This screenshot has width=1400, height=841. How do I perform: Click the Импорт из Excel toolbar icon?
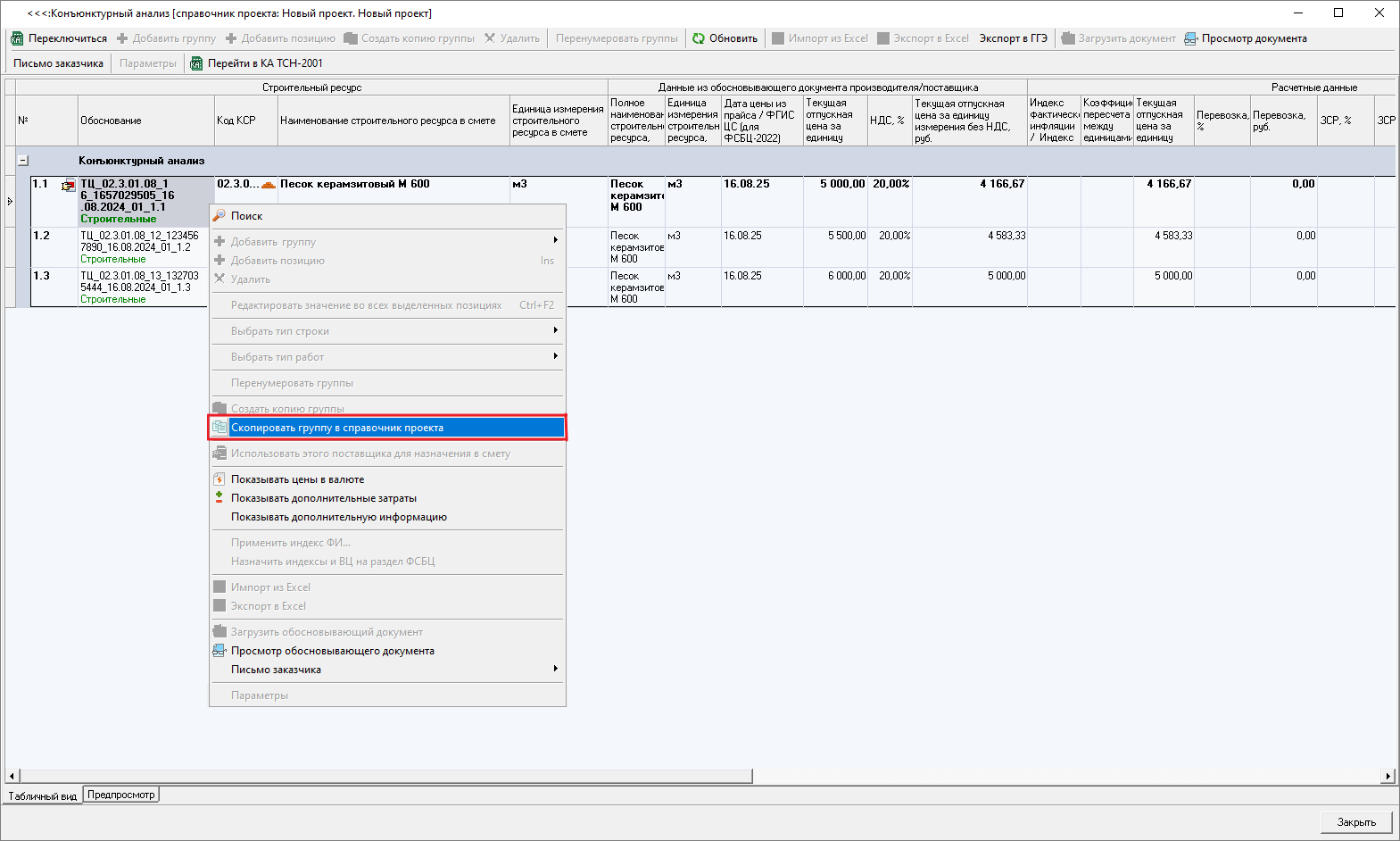coord(778,38)
